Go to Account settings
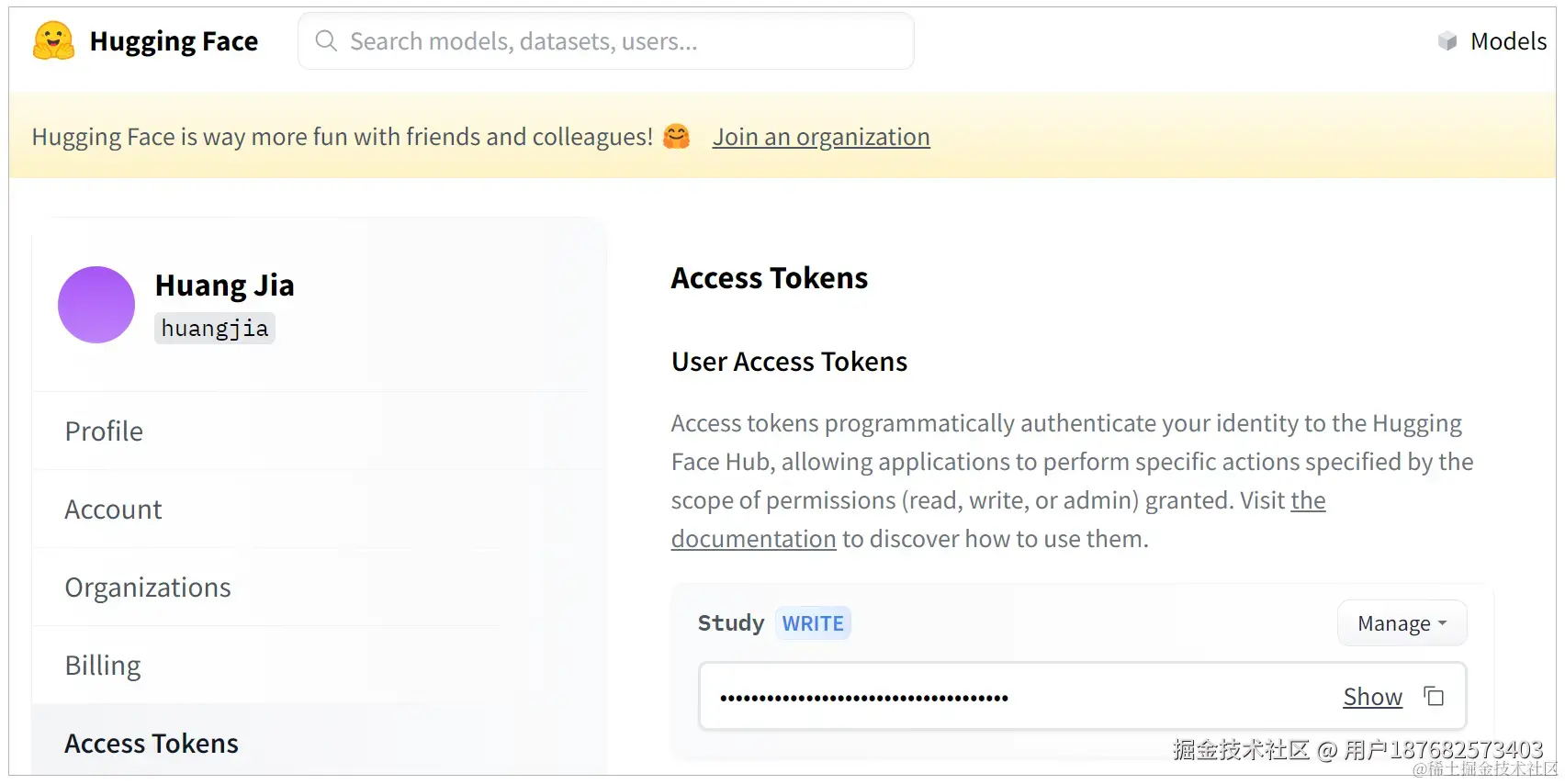 (113, 510)
